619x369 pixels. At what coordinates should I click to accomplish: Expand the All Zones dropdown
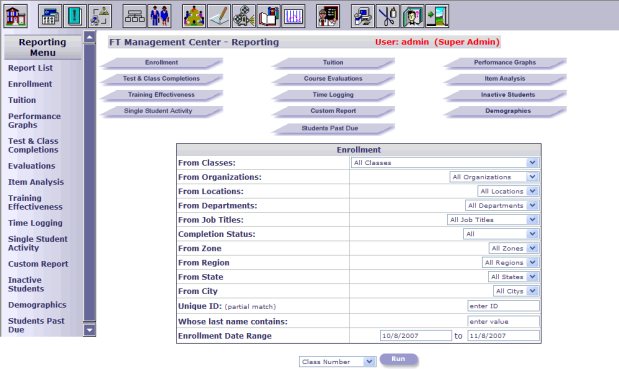click(x=514, y=248)
